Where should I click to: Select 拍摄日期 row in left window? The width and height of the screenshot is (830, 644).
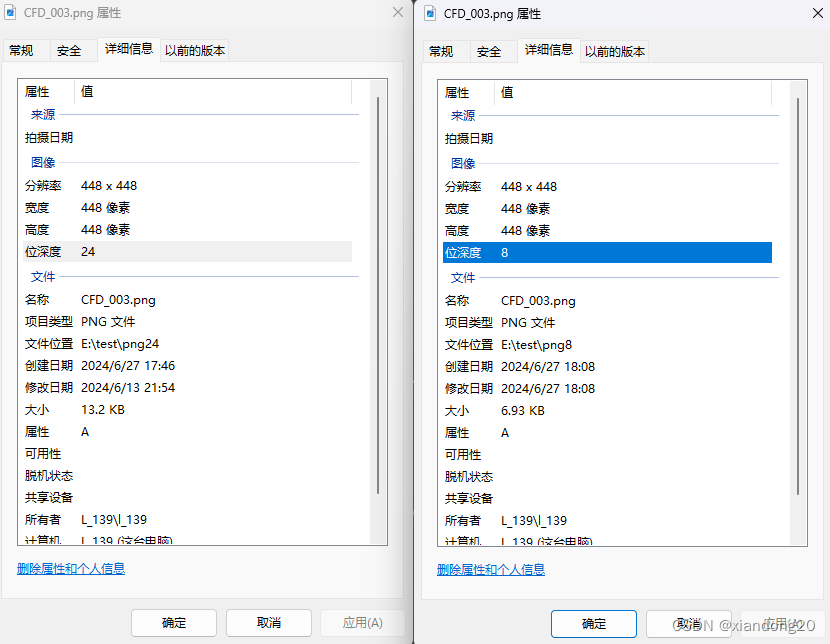pos(187,138)
